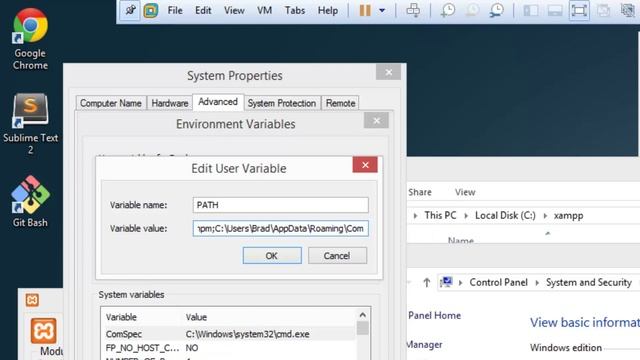The width and height of the screenshot is (640, 360).
Task: Open Sublime Text 2 desktop shortcut
Action: (30, 124)
